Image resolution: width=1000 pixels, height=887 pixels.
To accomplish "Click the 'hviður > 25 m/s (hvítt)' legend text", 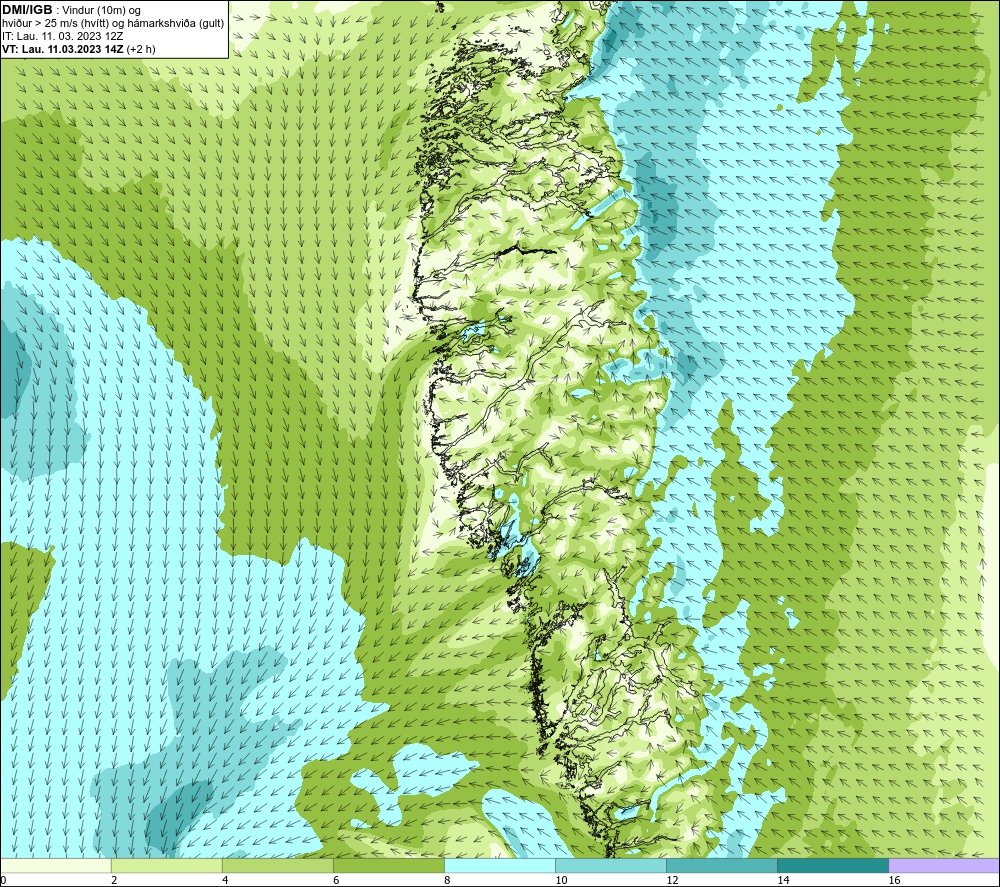I will click(54, 24).
